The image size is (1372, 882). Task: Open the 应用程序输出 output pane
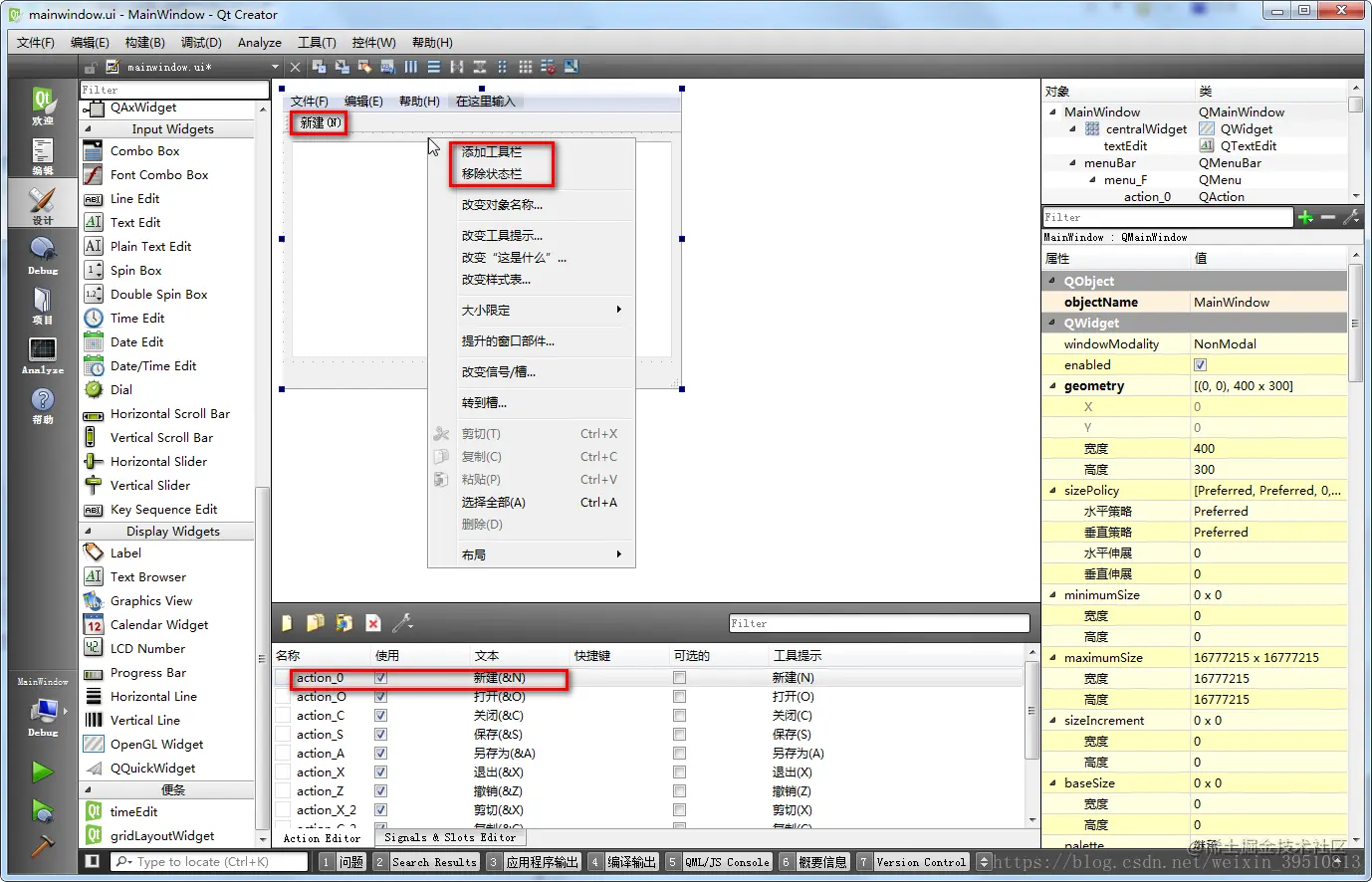coord(533,862)
